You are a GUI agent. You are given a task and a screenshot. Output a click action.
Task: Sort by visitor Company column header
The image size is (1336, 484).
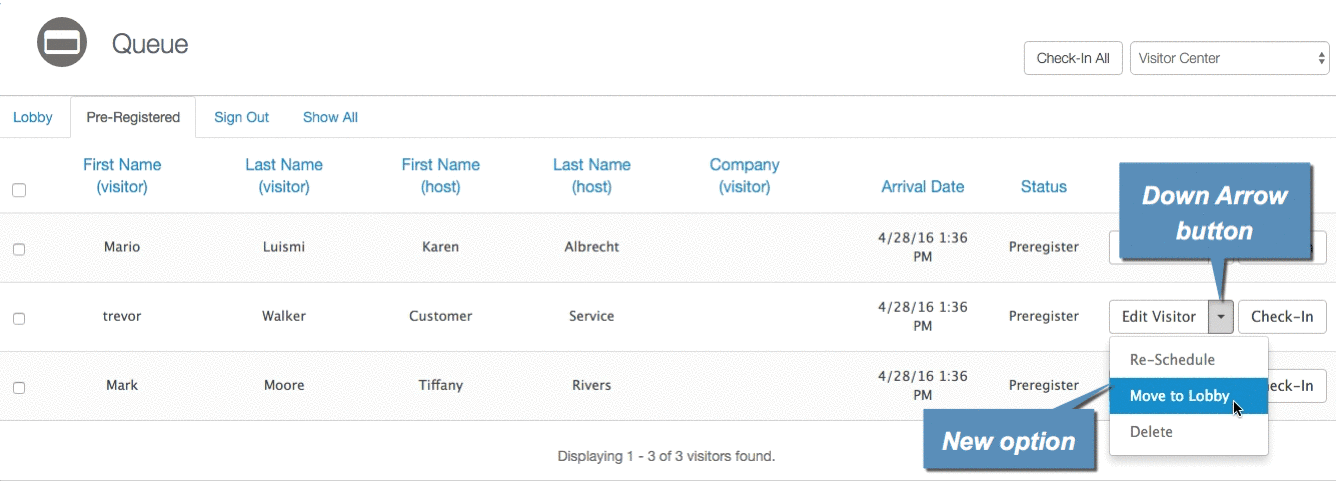(744, 175)
